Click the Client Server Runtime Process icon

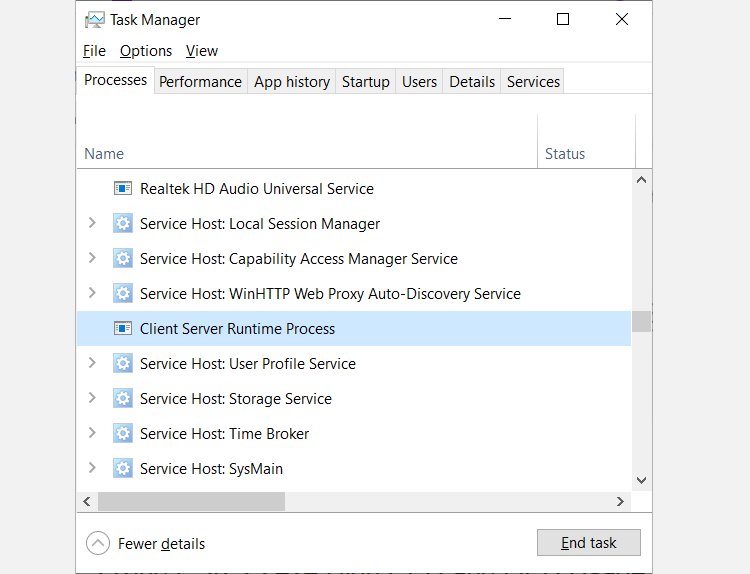pyautogui.click(x=123, y=329)
